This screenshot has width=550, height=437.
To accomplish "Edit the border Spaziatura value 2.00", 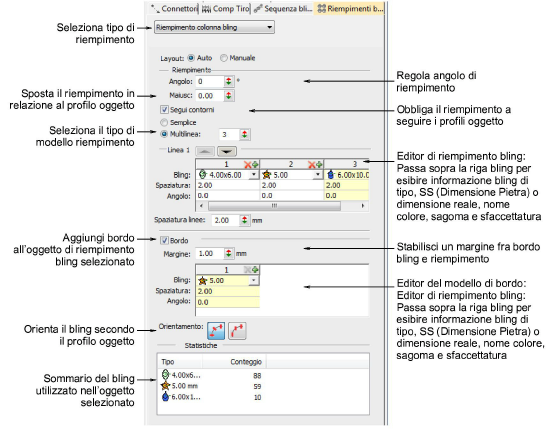I will (228, 291).
